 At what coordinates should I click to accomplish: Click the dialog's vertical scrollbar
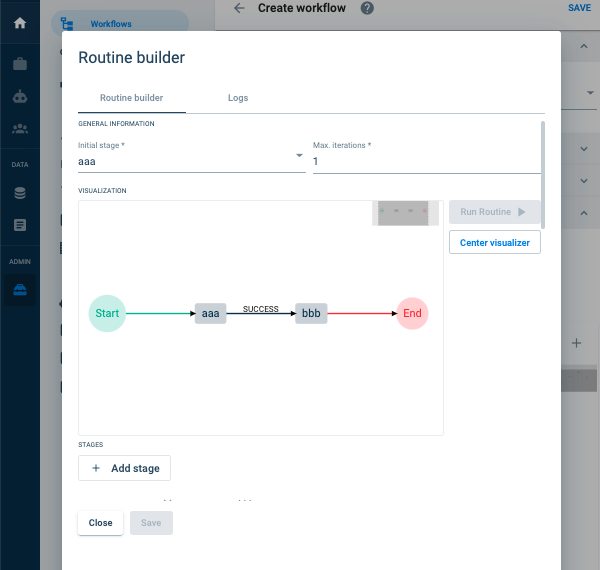[x=543, y=175]
